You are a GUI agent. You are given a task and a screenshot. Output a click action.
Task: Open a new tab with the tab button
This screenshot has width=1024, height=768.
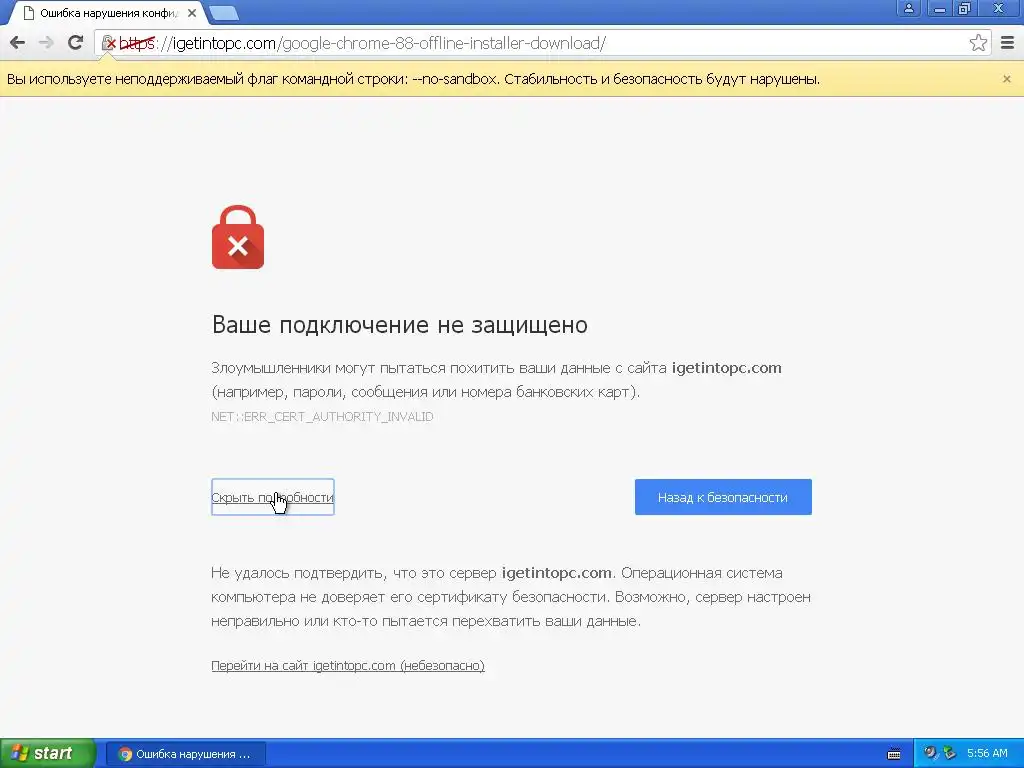pyautogui.click(x=224, y=13)
